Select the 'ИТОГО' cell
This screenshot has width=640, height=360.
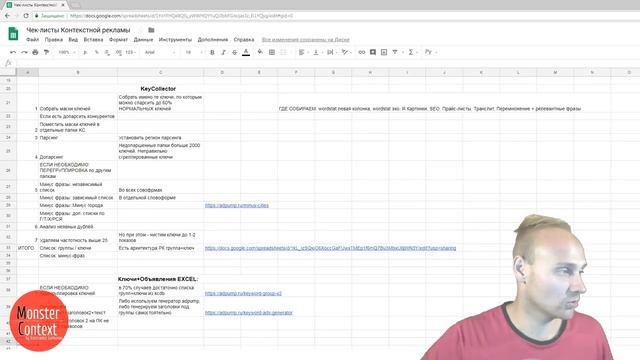(x=27, y=248)
